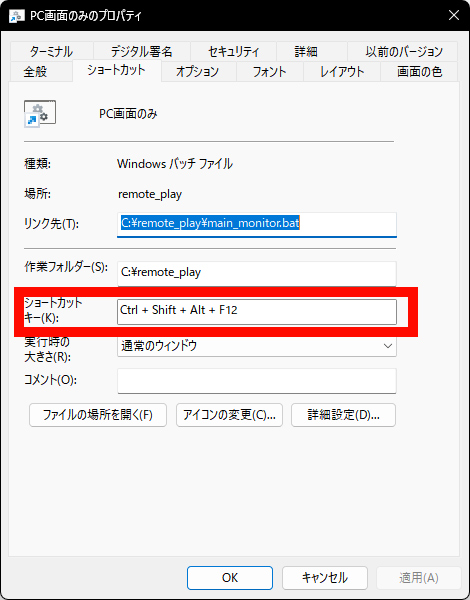Select the 以前のバージョン tab
The image size is (470, 600).
tap(404, 51)
